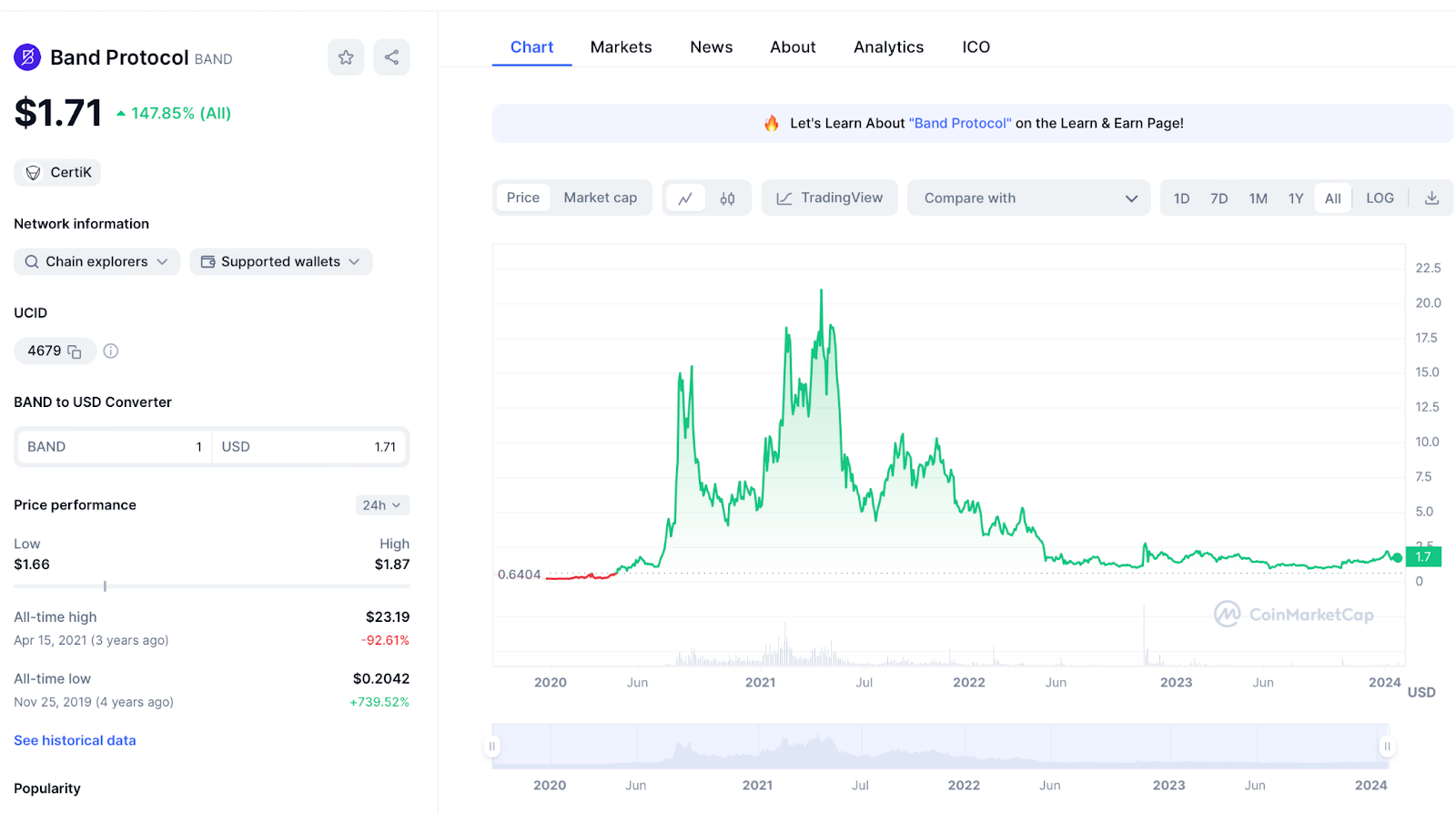Viewport: 1456px width, 814px height.
Task: Open the Markets tab
Action: tap(621, 47)
